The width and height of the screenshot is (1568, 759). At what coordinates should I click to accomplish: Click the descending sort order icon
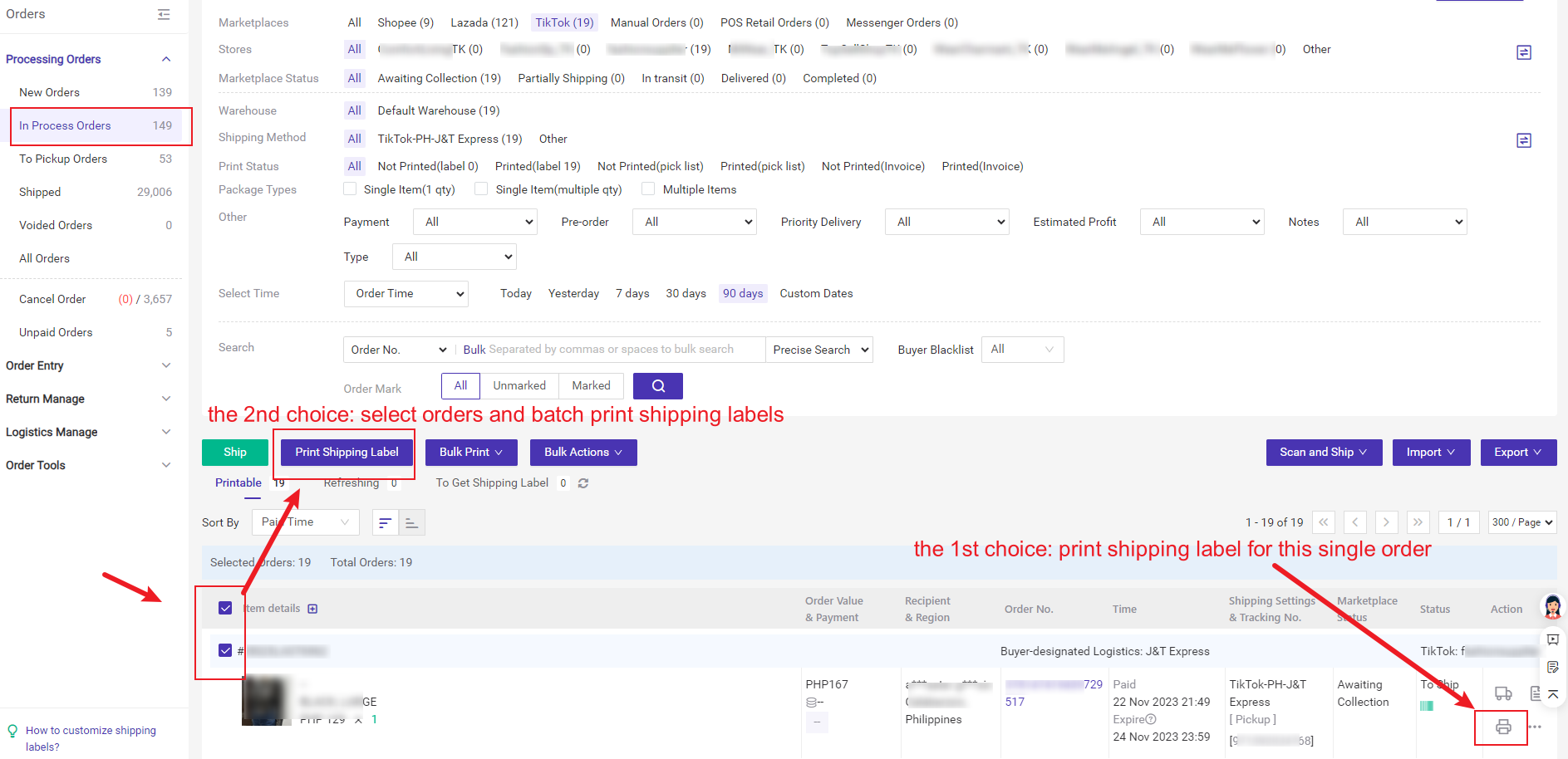[385, 522]
